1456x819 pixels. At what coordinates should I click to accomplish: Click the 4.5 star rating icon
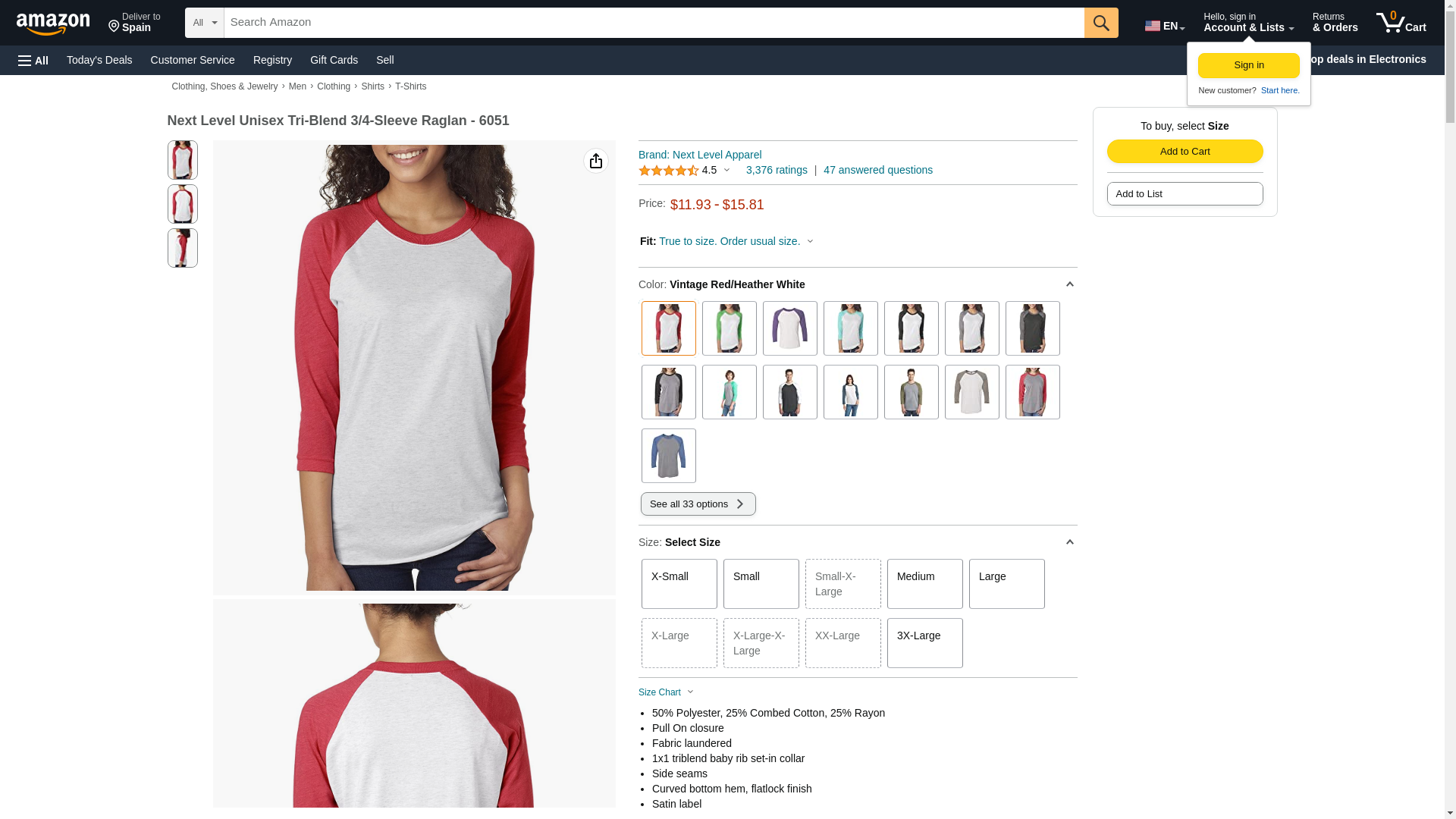[x=669, y=171]
